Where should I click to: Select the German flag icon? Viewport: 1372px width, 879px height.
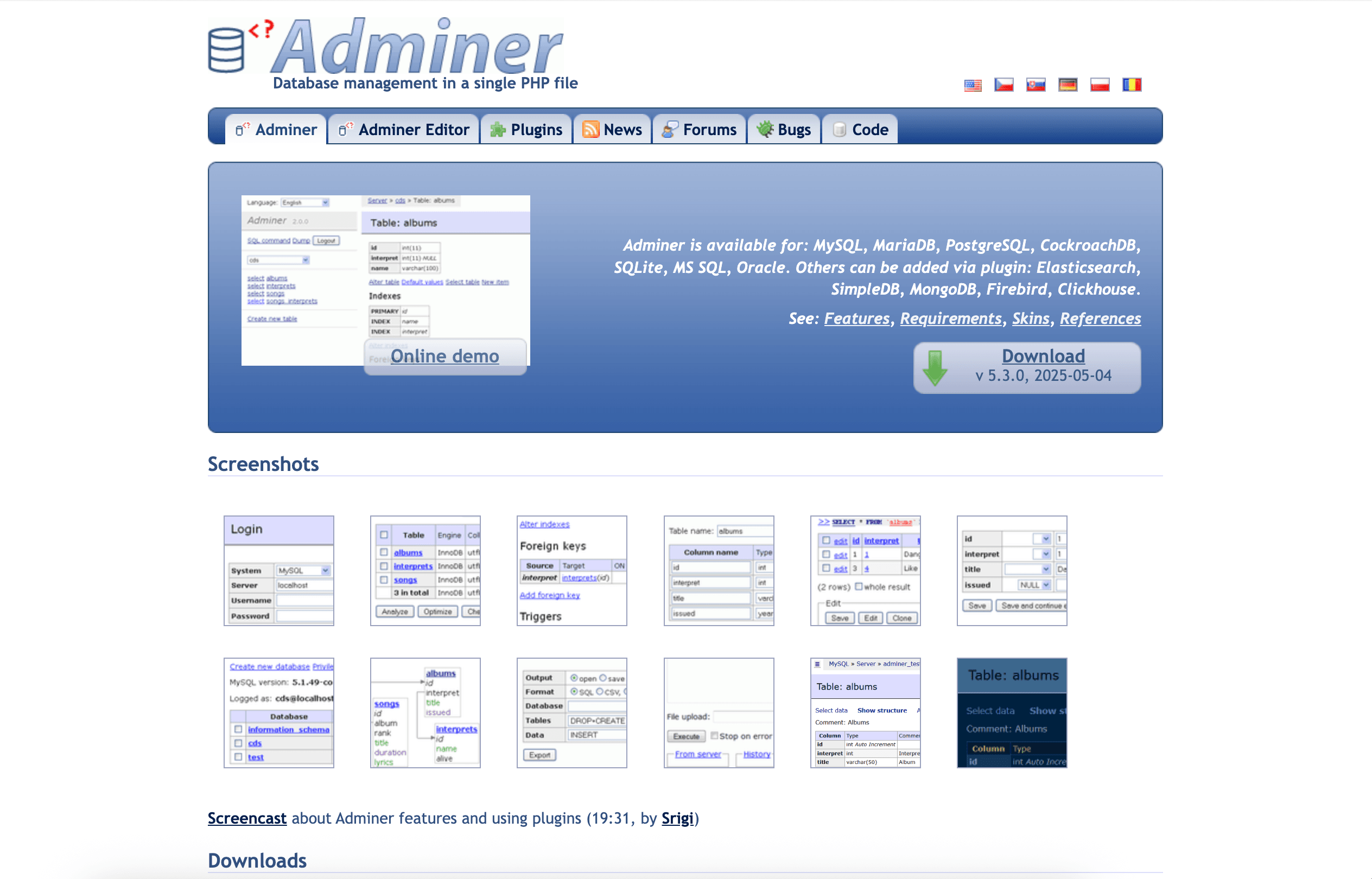[x=1068, y=85]
